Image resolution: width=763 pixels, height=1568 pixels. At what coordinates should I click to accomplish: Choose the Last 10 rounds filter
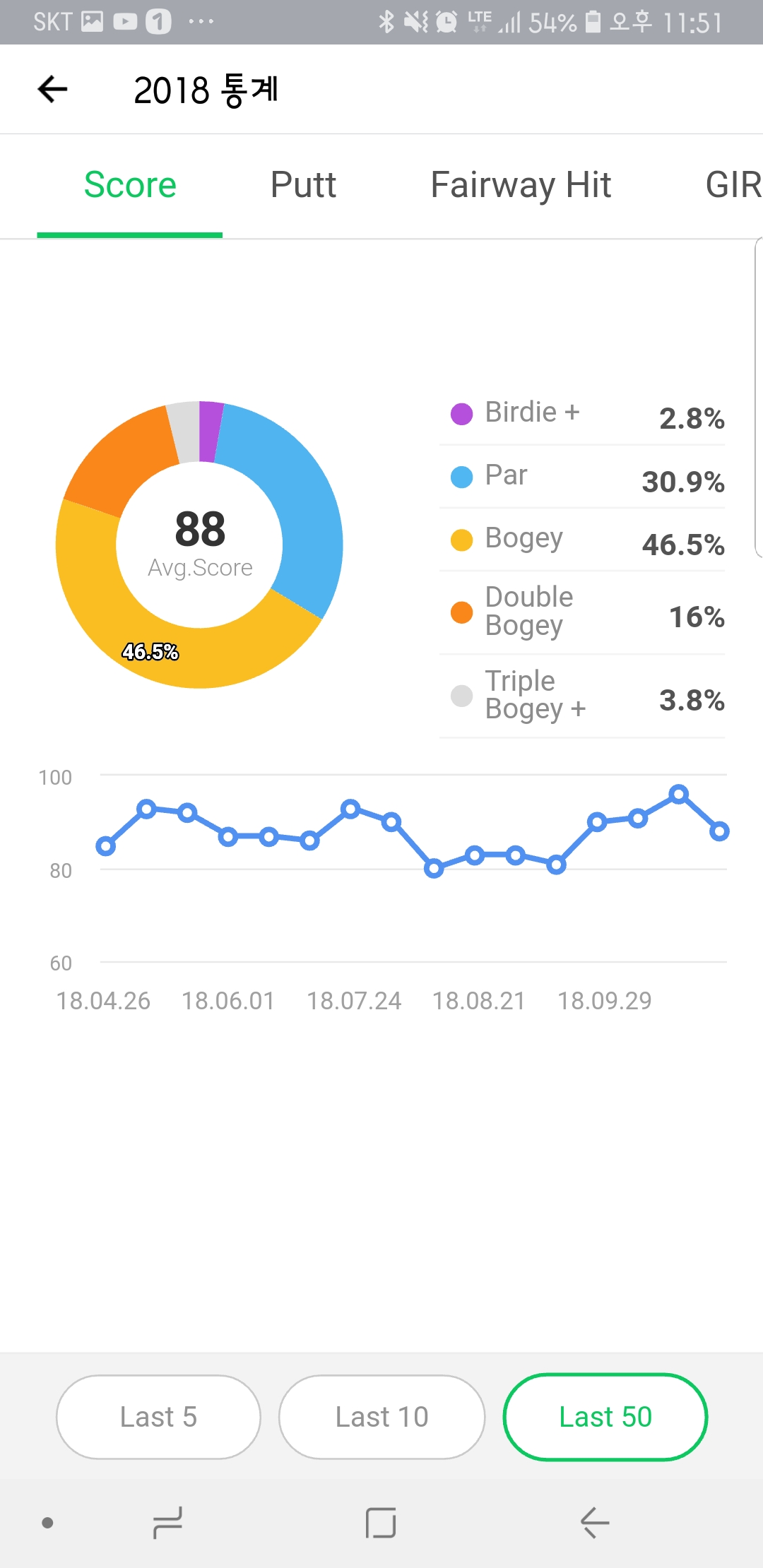click(x=381, y=1417)
